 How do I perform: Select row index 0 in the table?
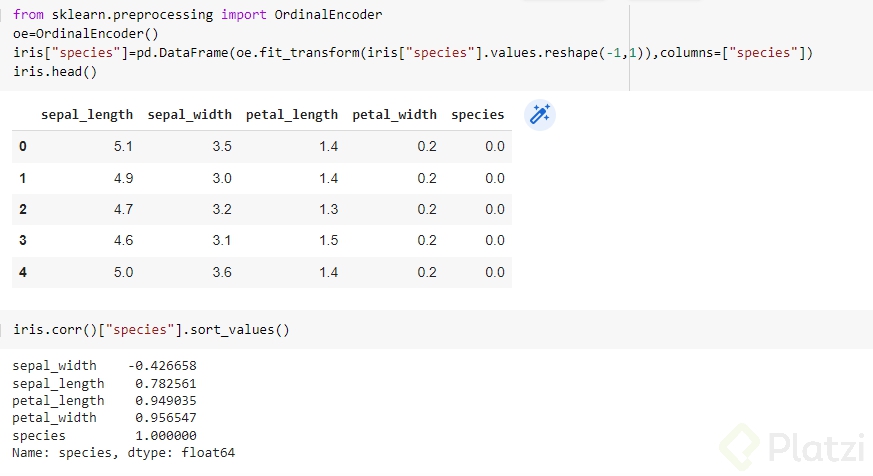pos(23,146)
